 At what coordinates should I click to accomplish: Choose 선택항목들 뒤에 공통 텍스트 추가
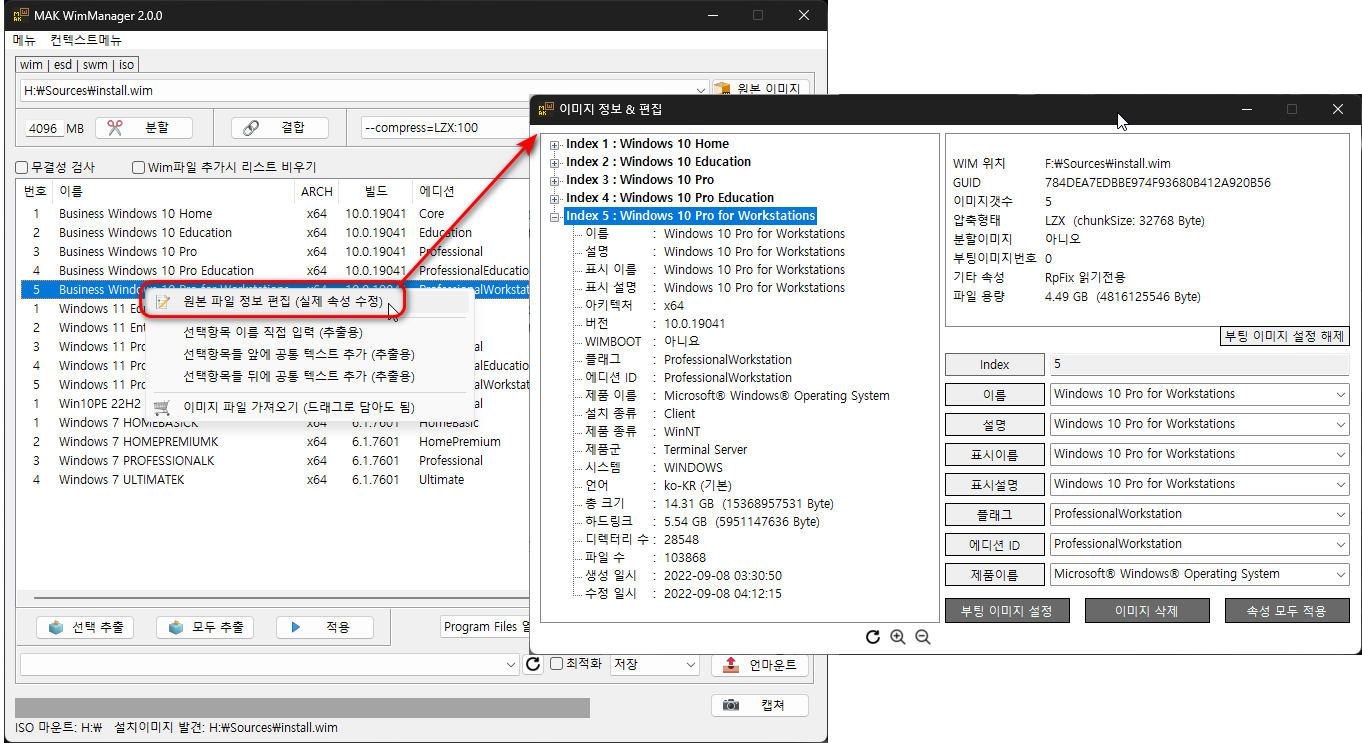pos(307,376)
